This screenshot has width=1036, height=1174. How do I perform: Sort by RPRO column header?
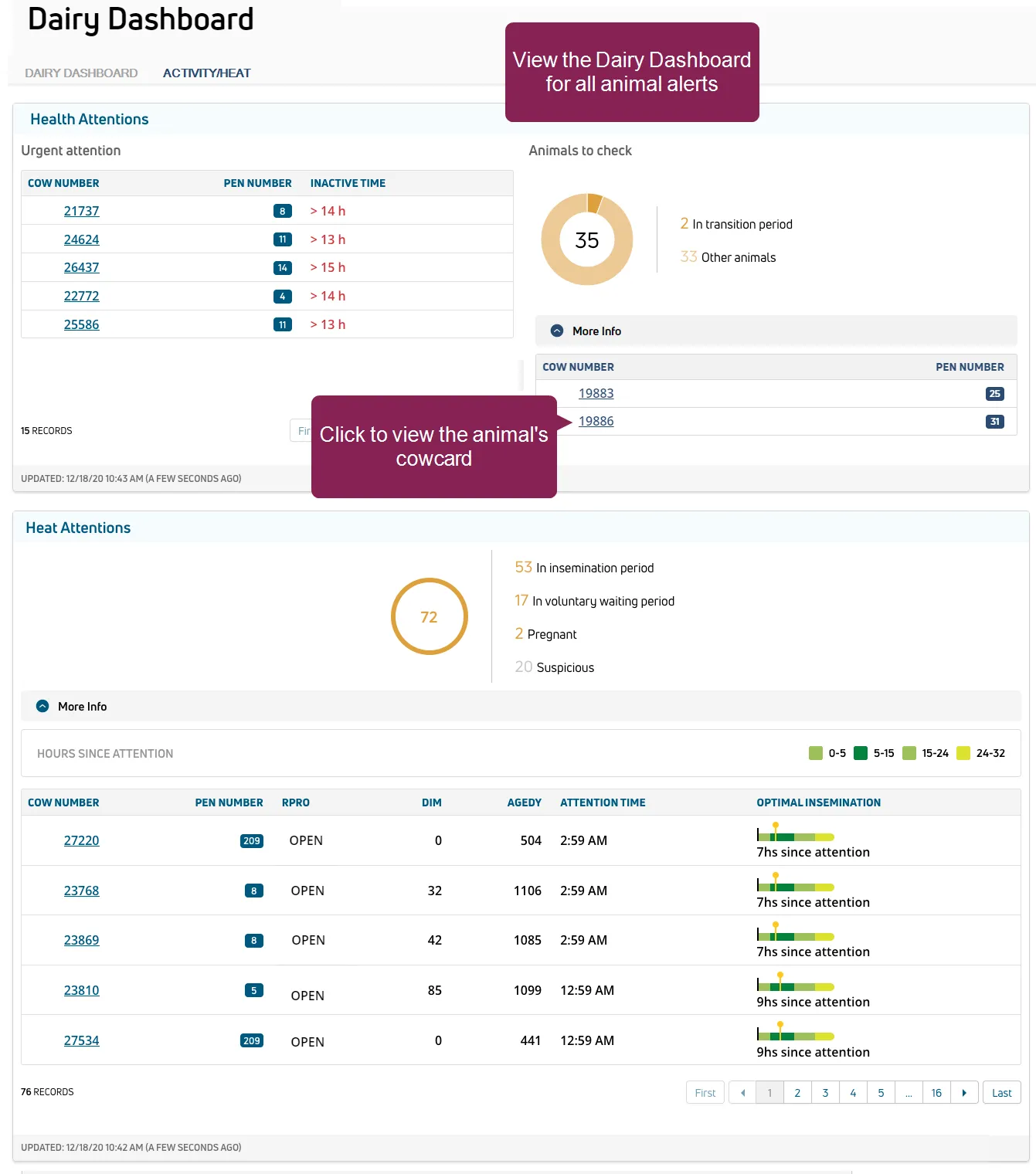point(295,802)
